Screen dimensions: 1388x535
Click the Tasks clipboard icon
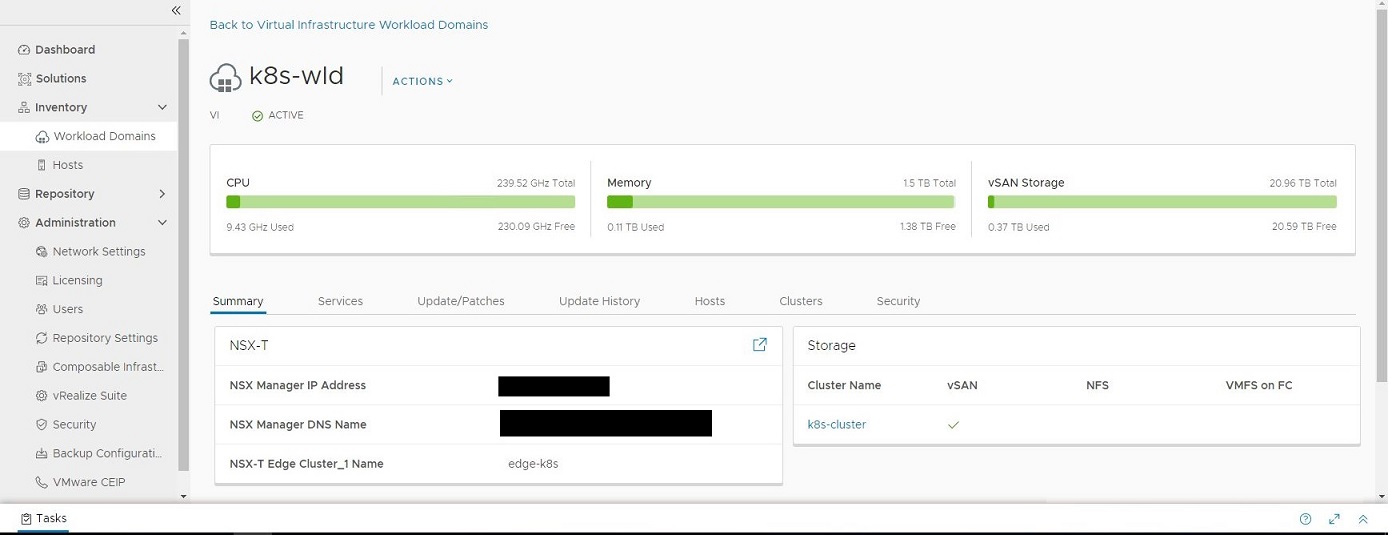(x=26, y=519)
